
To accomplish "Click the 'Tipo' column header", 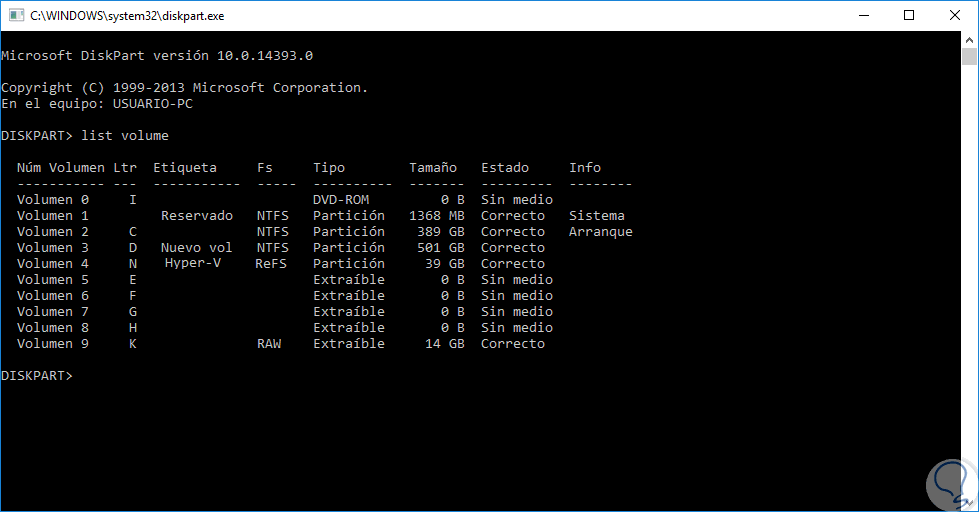I will point(329,167).
